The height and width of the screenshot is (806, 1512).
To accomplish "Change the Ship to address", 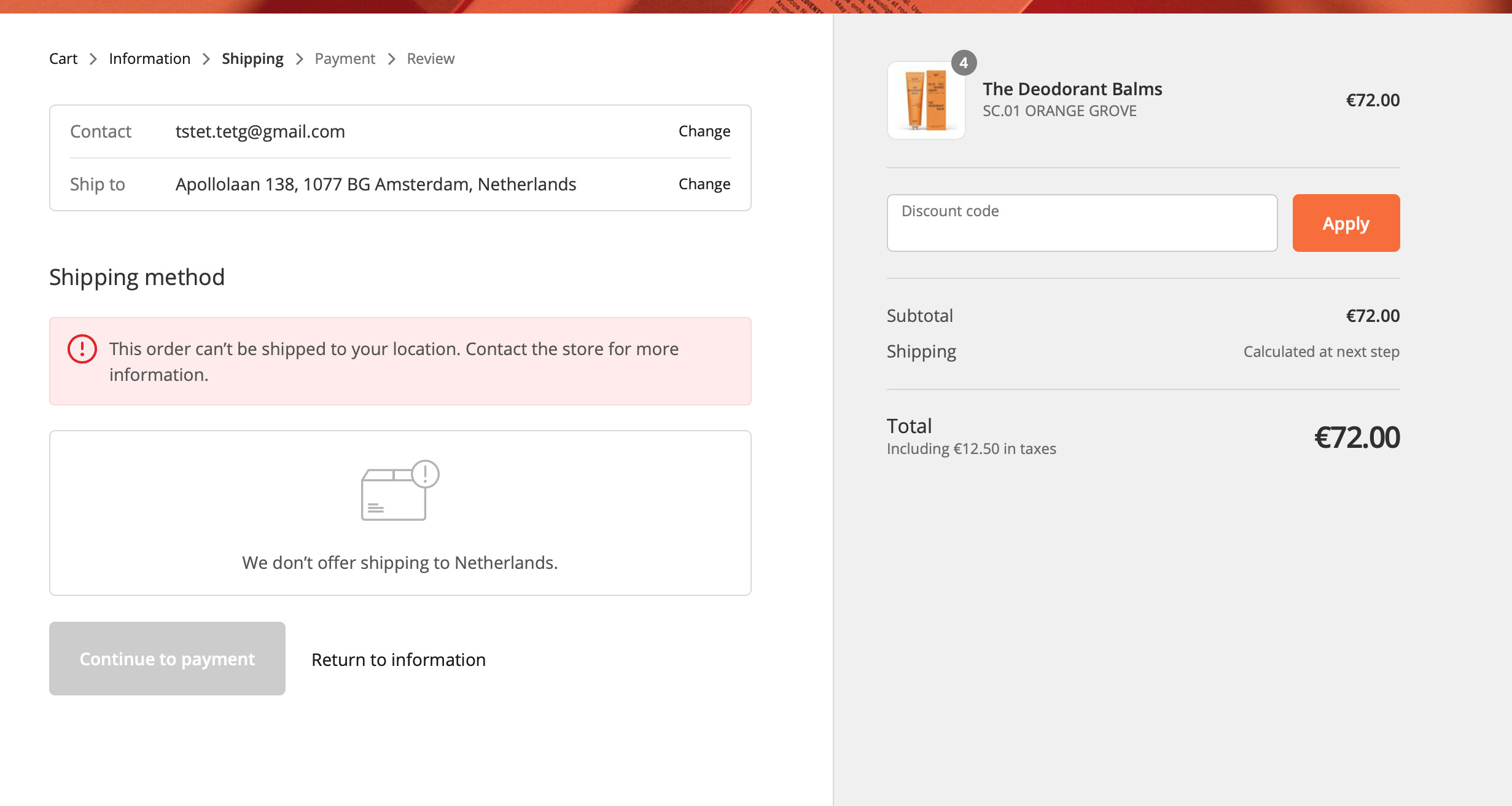I will pyautogui.click(x=704, y=184).
